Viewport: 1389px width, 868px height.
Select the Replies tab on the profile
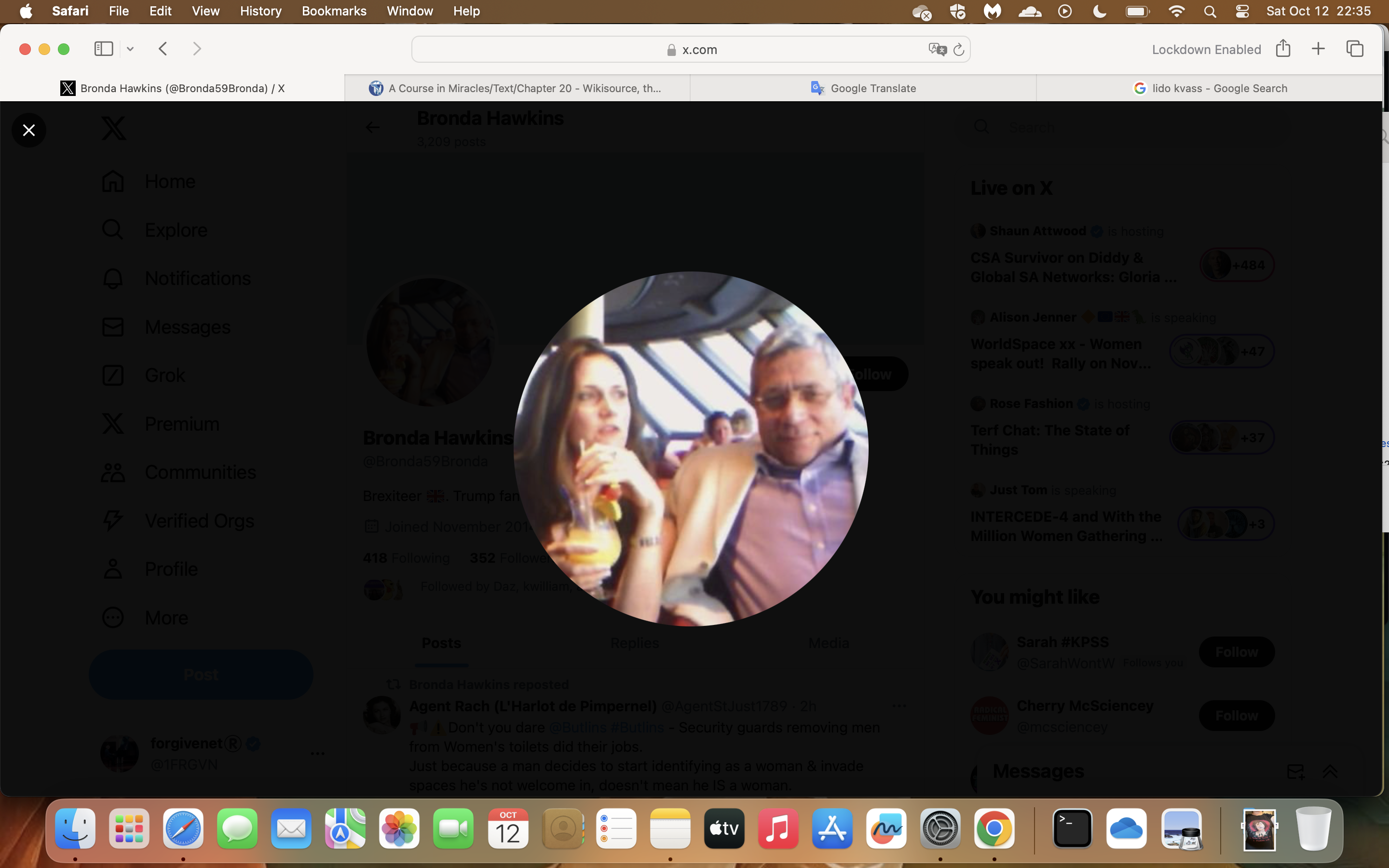634,643
